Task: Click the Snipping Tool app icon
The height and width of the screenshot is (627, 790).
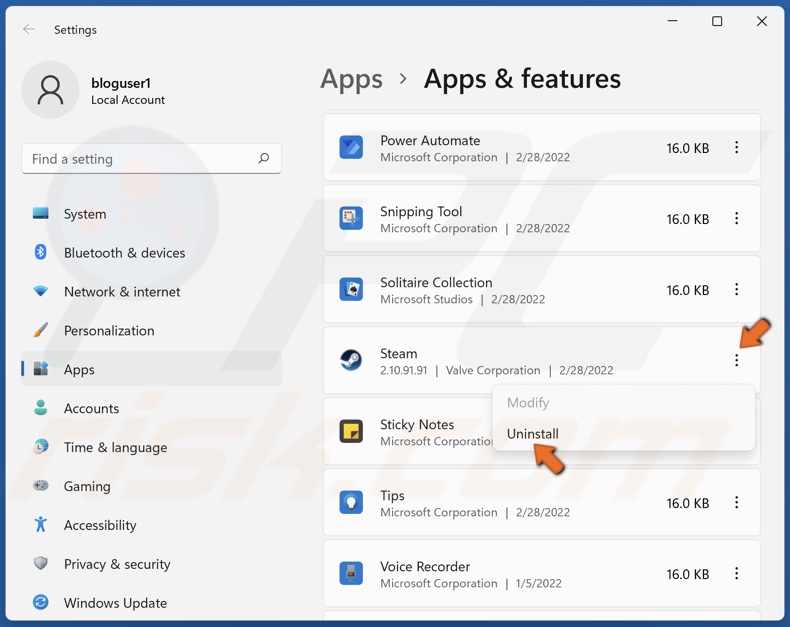Action: point(351,218)
